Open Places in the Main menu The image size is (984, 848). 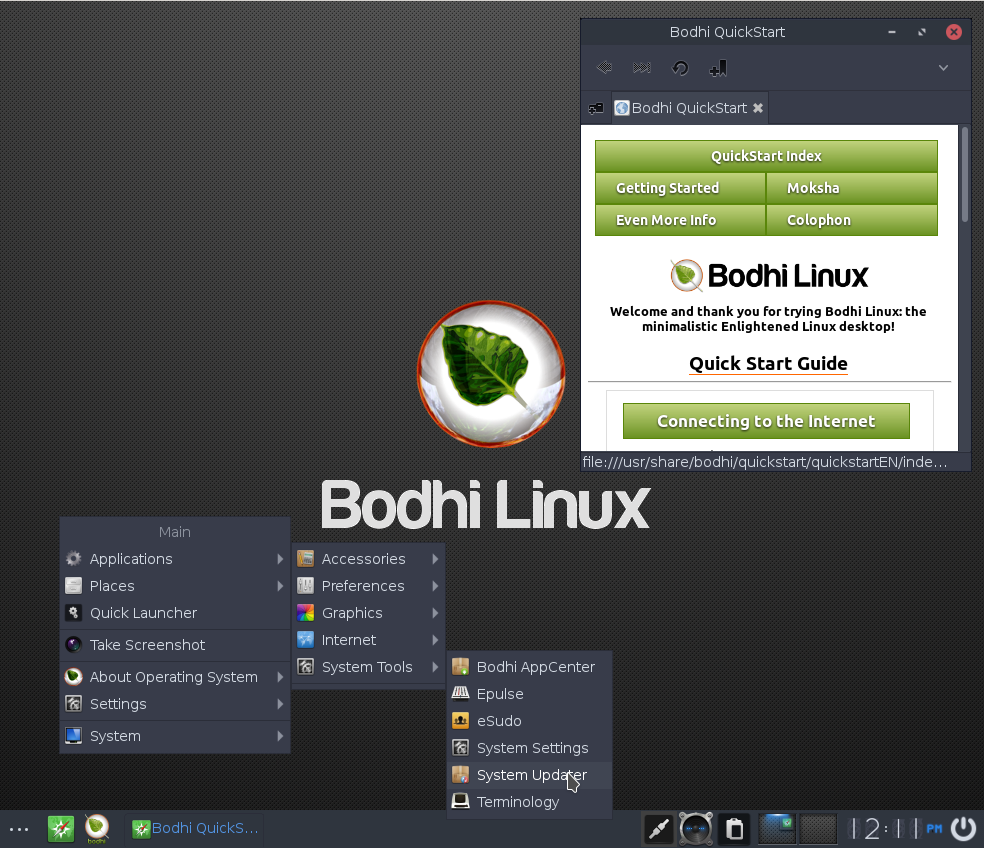175,586
